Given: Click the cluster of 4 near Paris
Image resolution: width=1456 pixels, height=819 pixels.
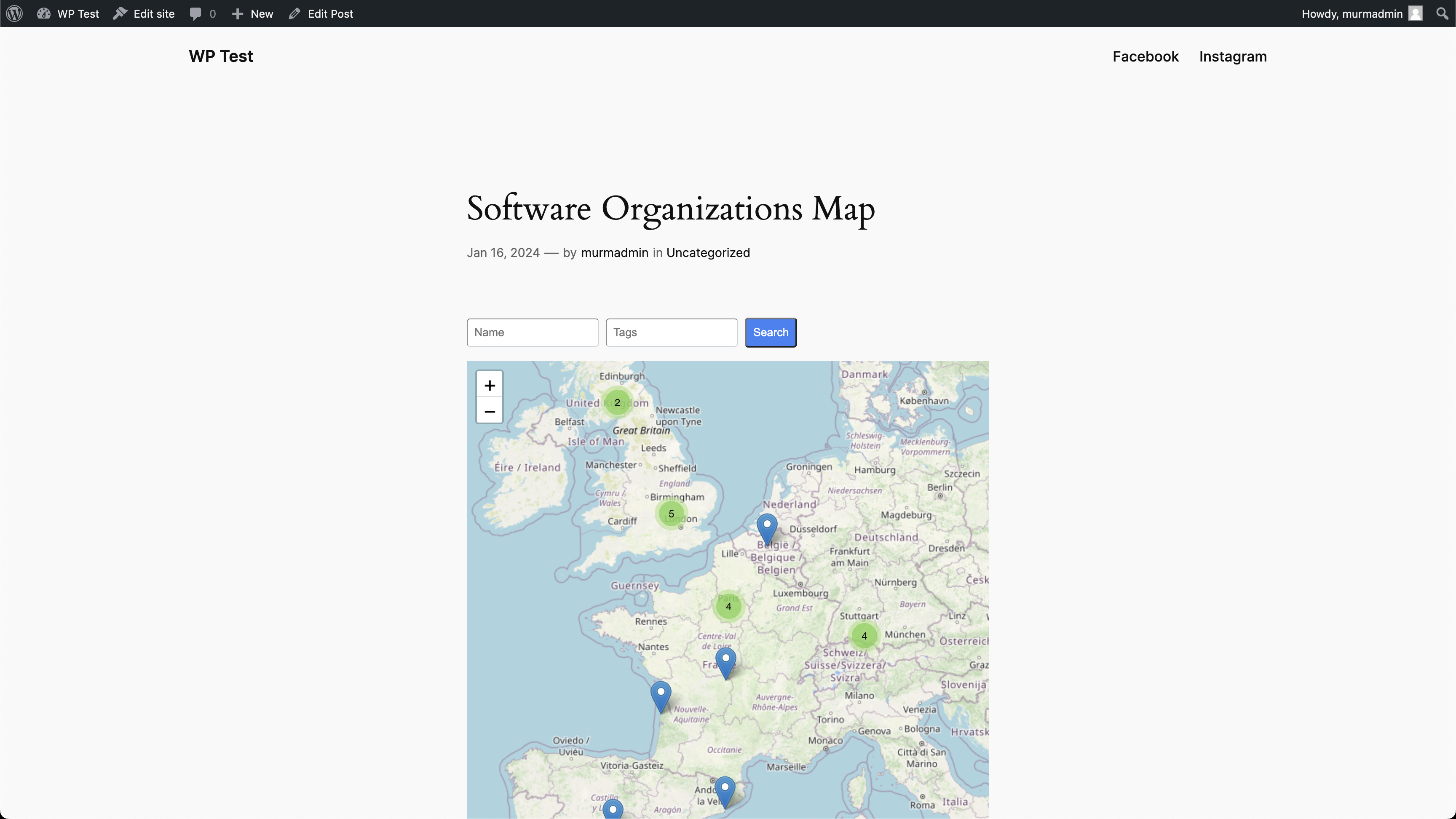Looking at the screenshot, I should click(728, 607).
